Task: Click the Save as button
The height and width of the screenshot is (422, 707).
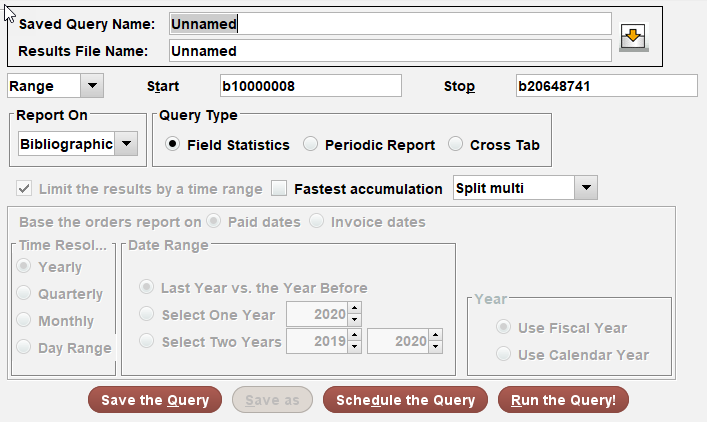Action: pyautogui.click(x=272, y=400)
